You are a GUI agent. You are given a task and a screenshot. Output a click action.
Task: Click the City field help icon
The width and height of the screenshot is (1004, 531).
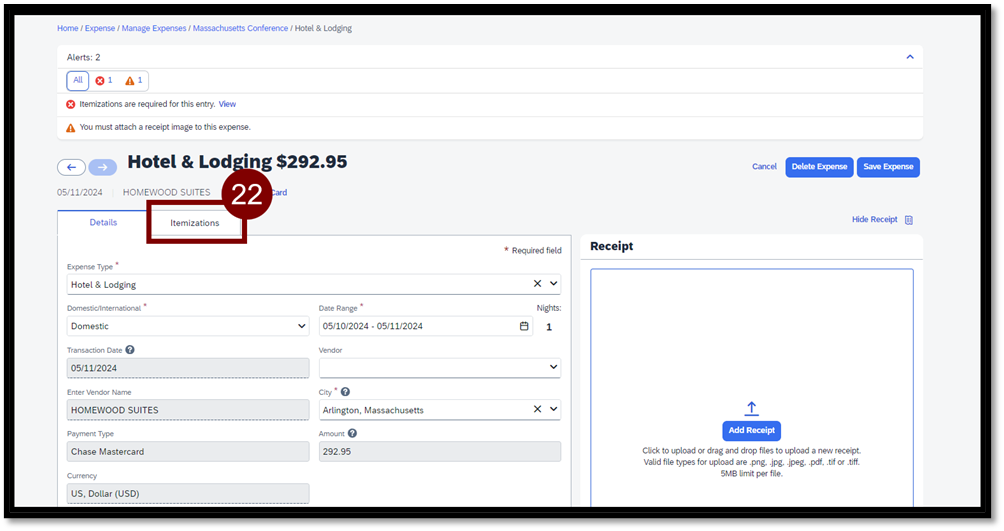coord(345,392)
